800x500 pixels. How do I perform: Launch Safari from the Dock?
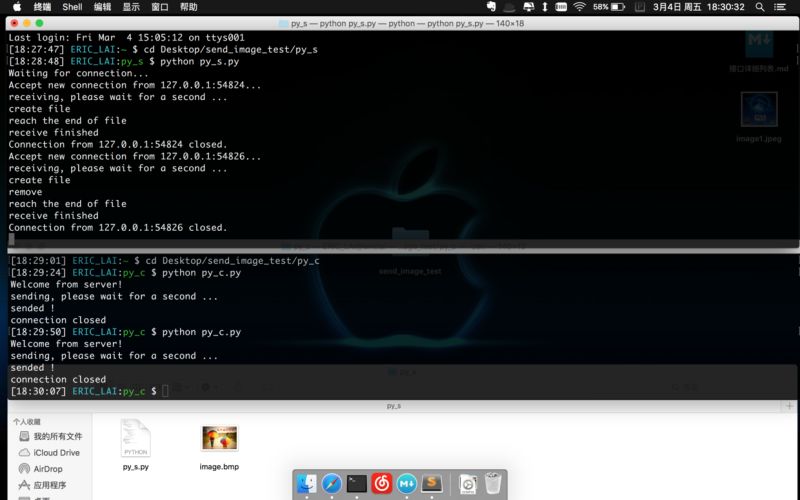tap(332, 483)
